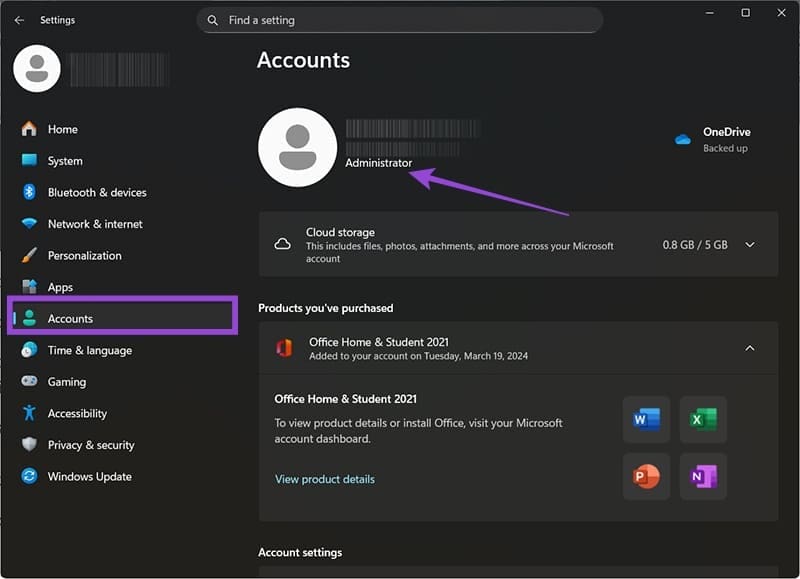The width and height of the screenshot is (800, 579).
Task: Open PowerPoint from the Office section
Action: (x=646, y=477)
